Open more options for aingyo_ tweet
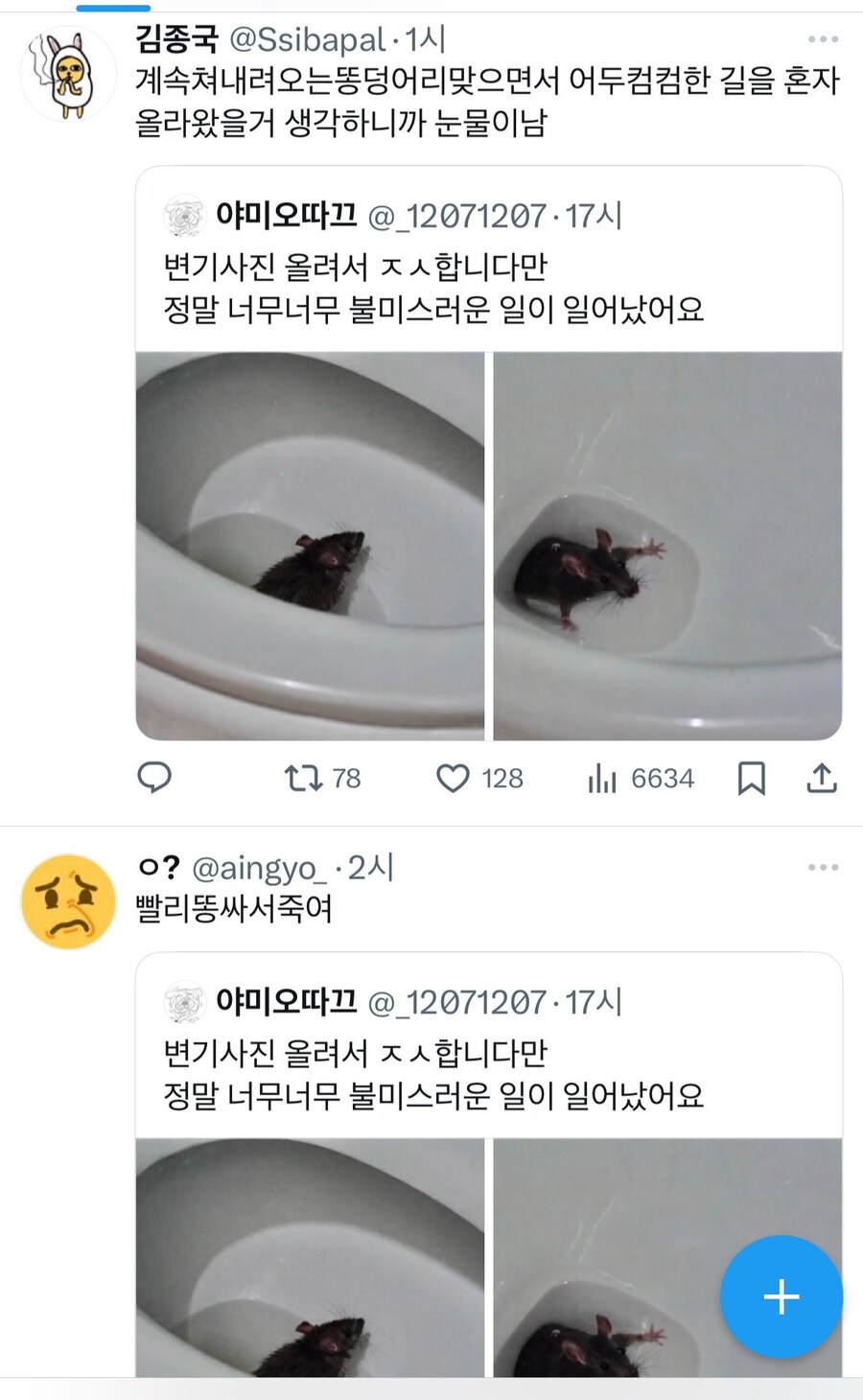 pyautogui.click(x=823, y=868)
